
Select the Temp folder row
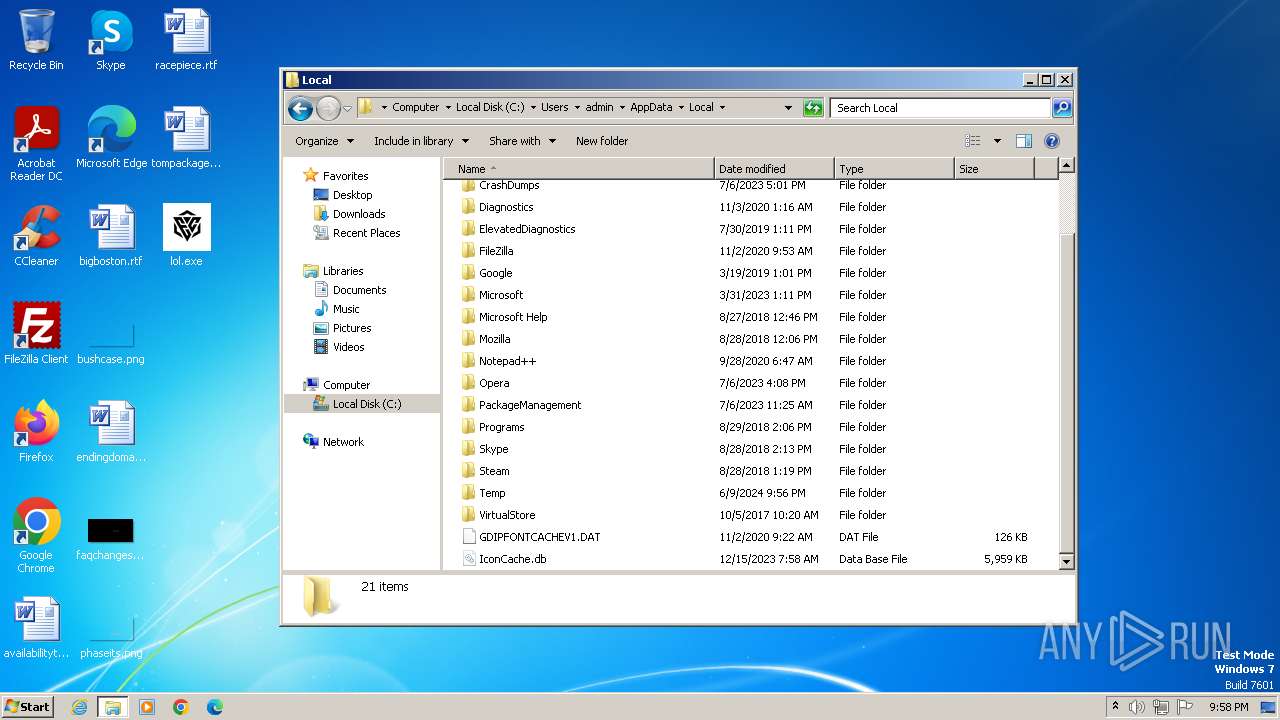click(750, 493)
